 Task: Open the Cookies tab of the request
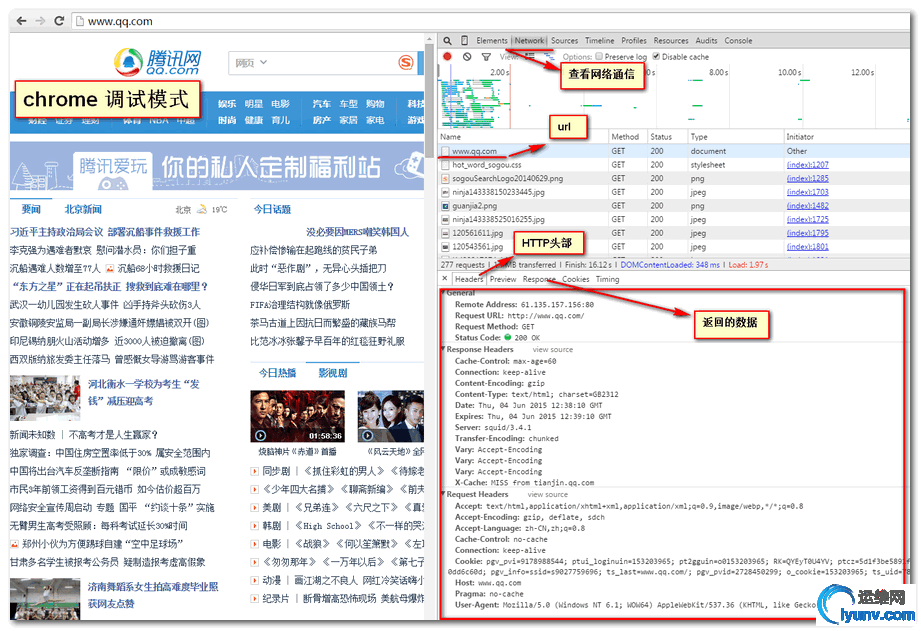coord(576,279)
